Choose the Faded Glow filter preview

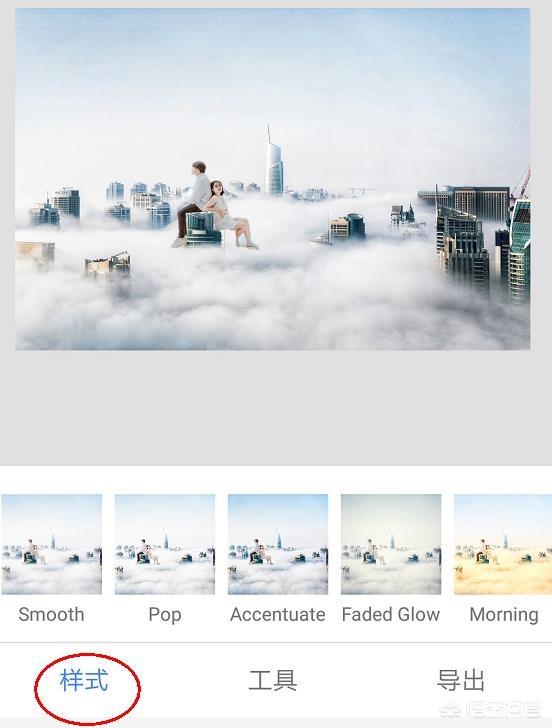pos(391,544)
